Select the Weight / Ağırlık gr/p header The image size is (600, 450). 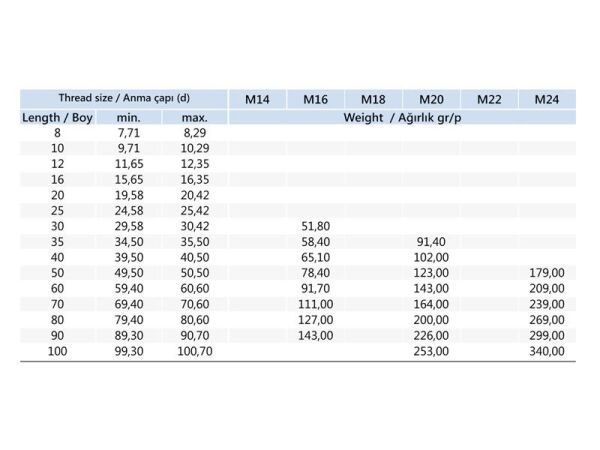(403, 117)
